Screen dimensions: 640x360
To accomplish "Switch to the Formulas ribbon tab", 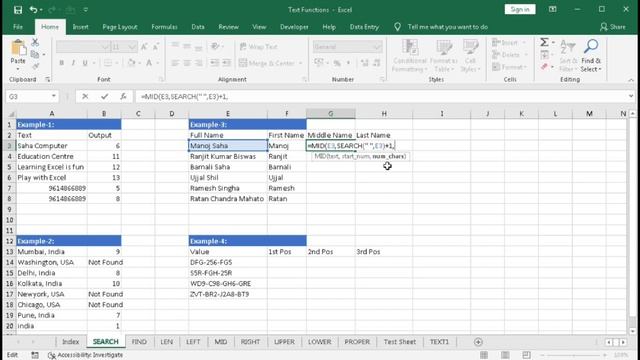I will [164, 27].
